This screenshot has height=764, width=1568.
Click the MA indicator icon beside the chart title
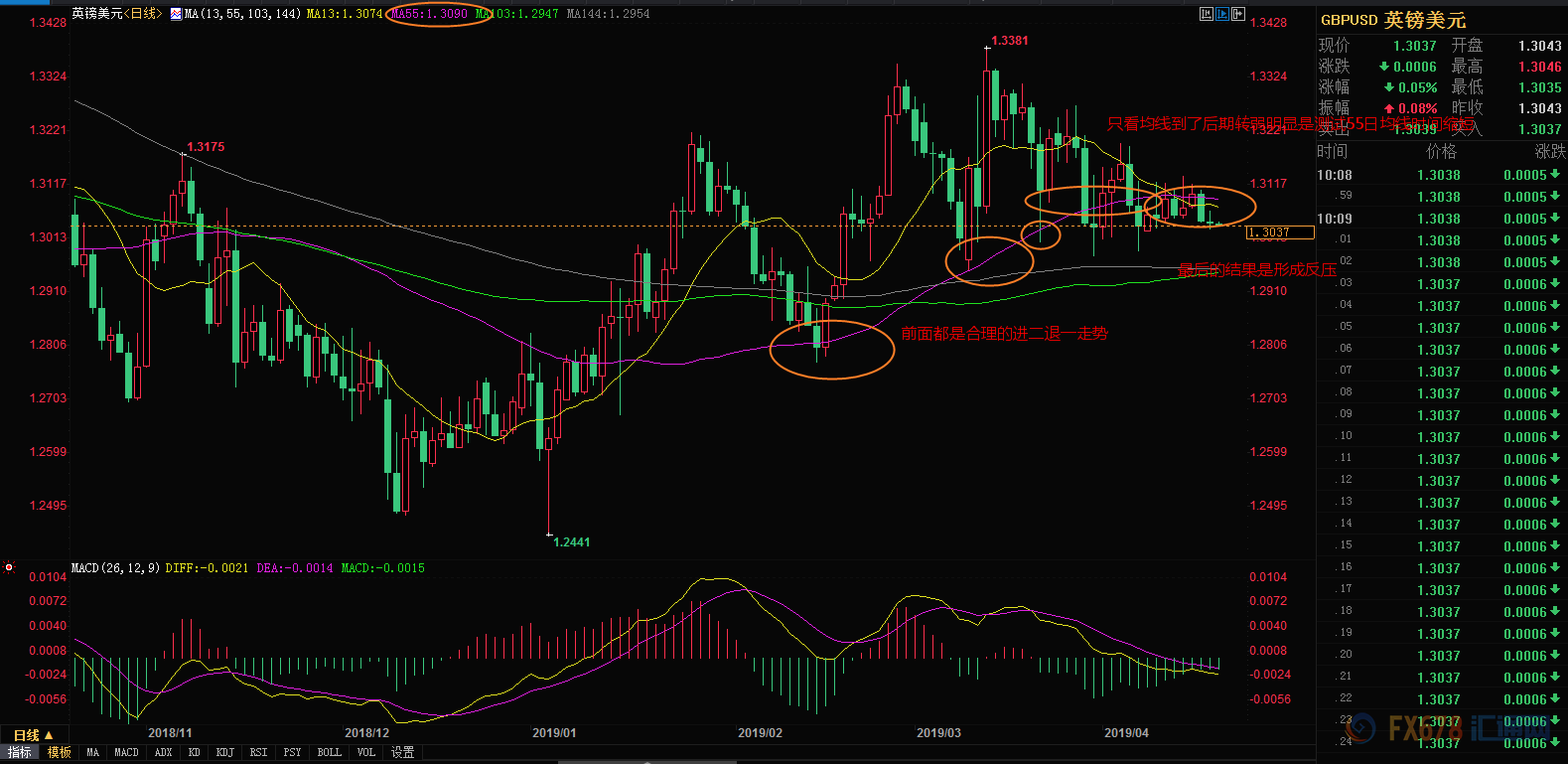(x=177, y=14)
